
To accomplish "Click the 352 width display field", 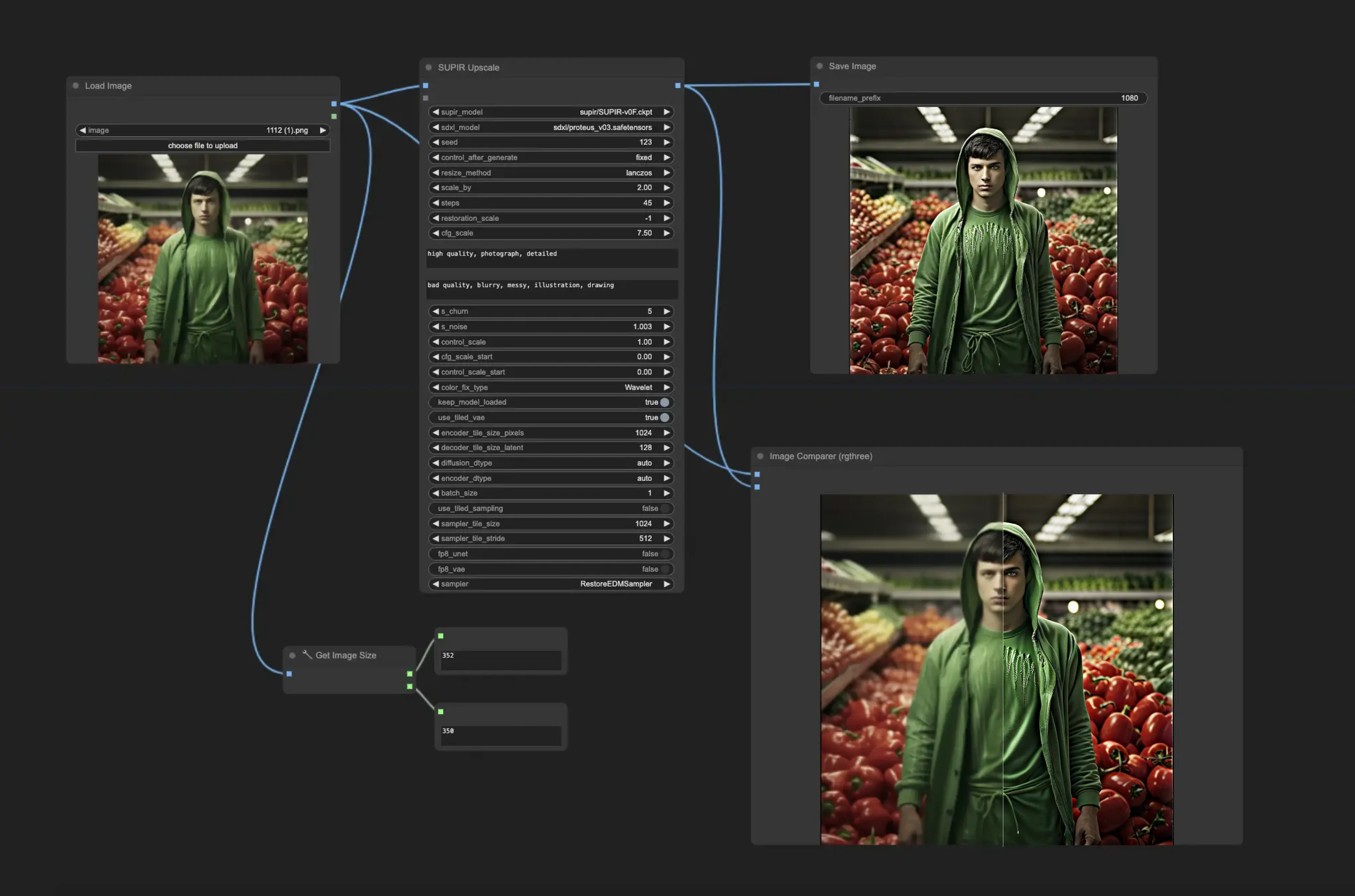I will (x=501, y=660).
